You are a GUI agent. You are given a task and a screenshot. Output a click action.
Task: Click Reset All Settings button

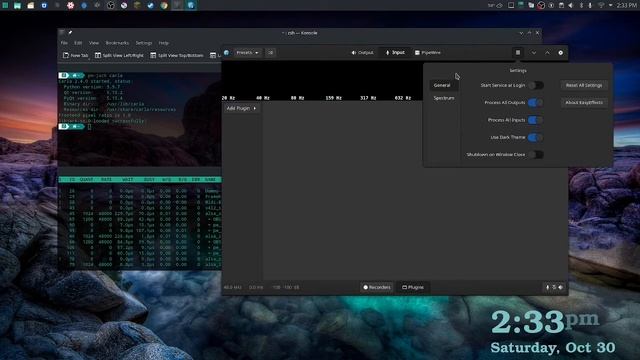[584, 85]
